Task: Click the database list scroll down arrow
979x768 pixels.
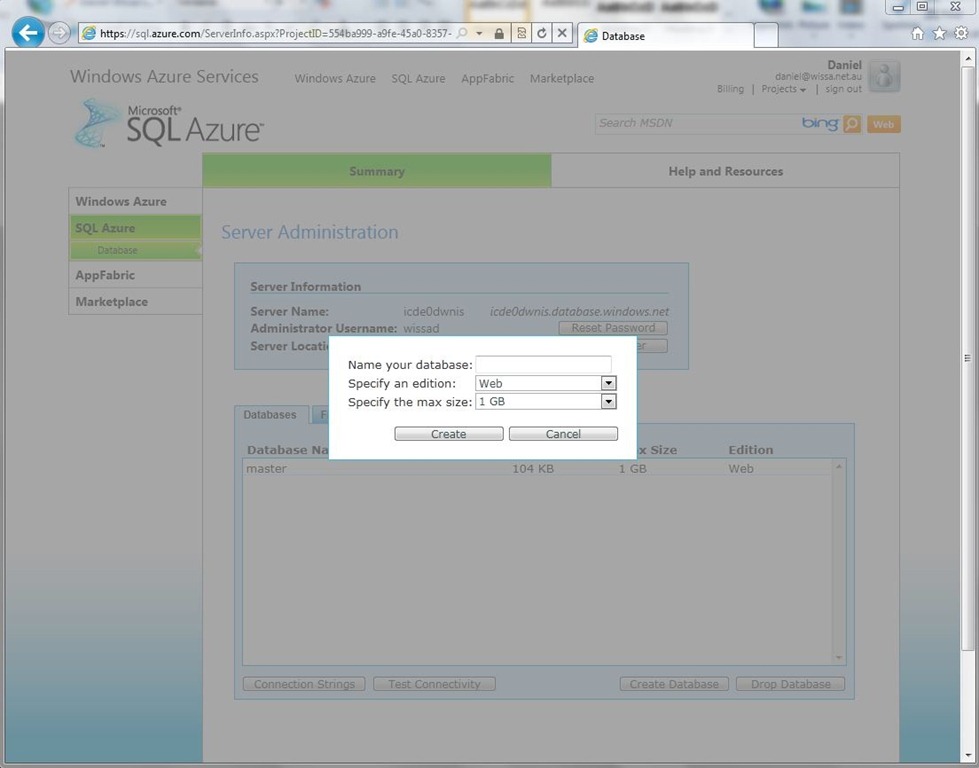Action: pos(839,657)
